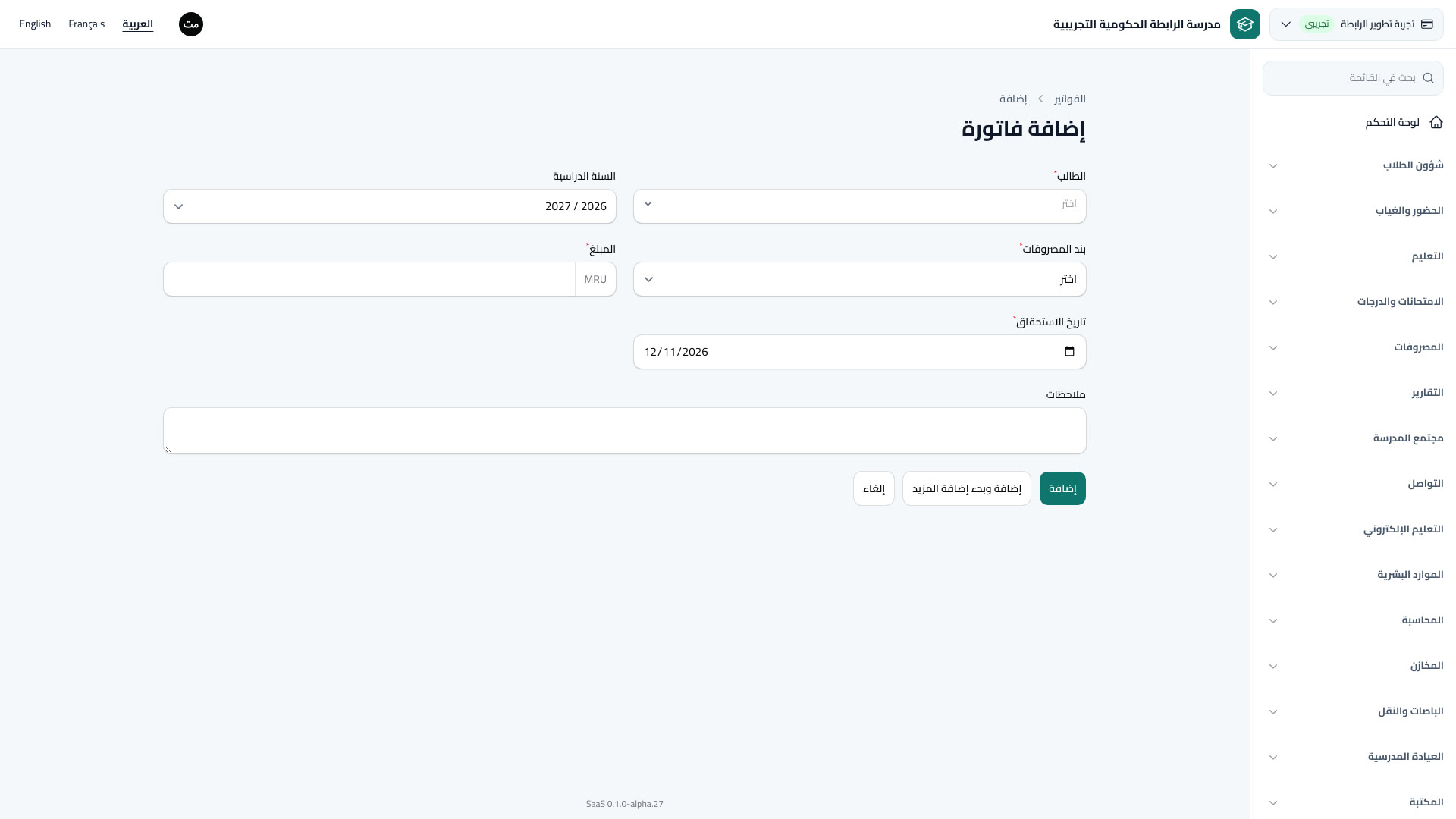Open the بند المصروفات fee item dropdown

(x=859, y=279)
